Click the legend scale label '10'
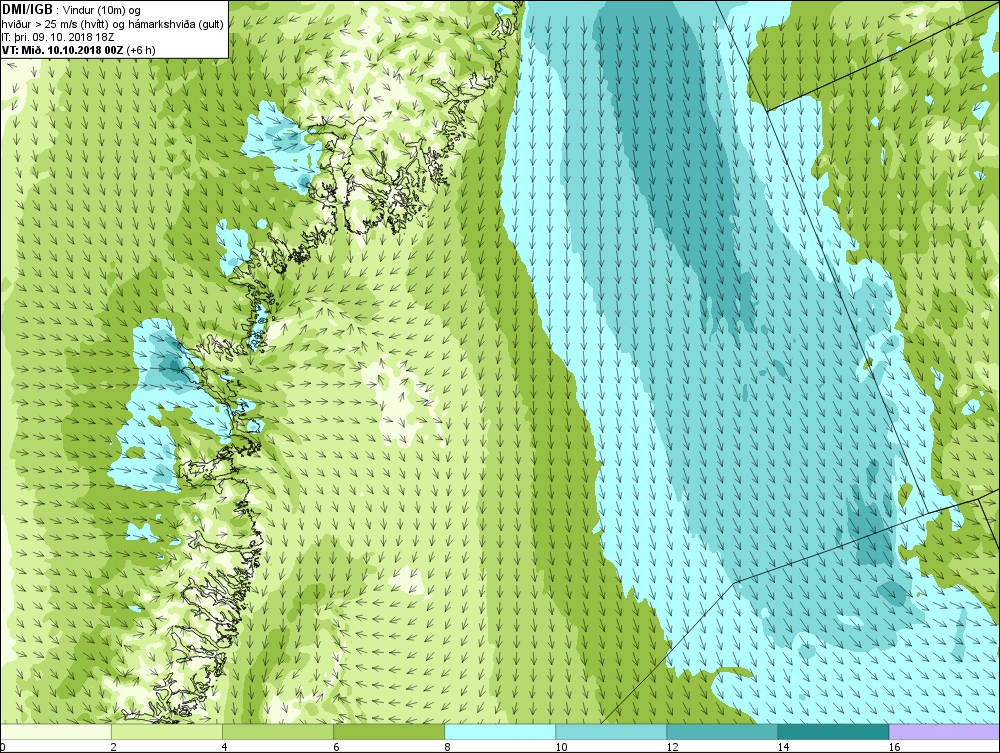This screenshot has width=1000, height=753. 561,747
